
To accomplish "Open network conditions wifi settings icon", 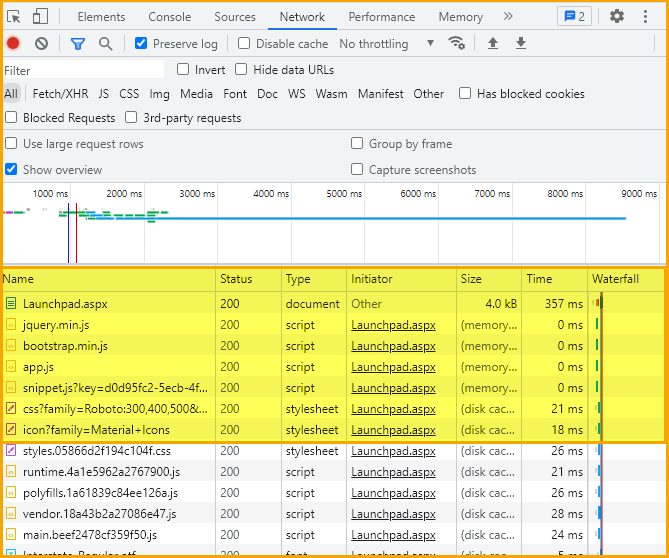I will pos(456,43).
